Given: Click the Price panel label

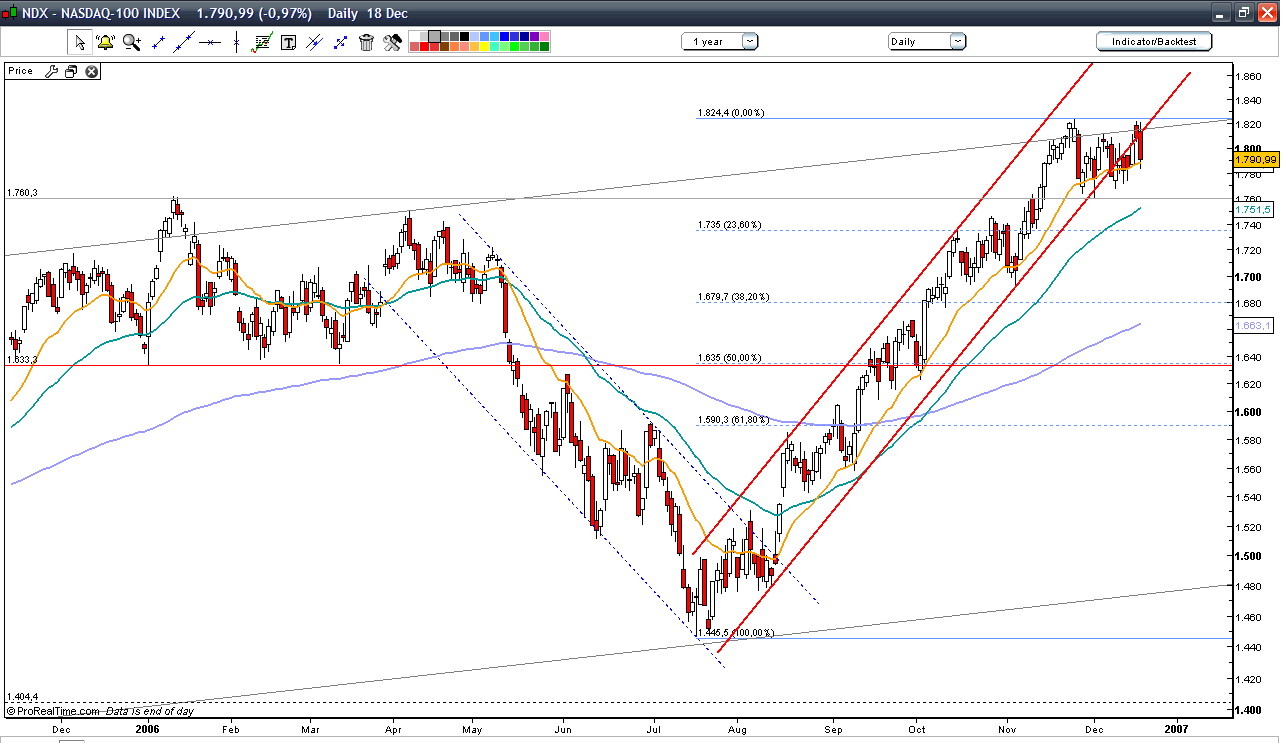Looking at the screenshot, I should [20, 71].
